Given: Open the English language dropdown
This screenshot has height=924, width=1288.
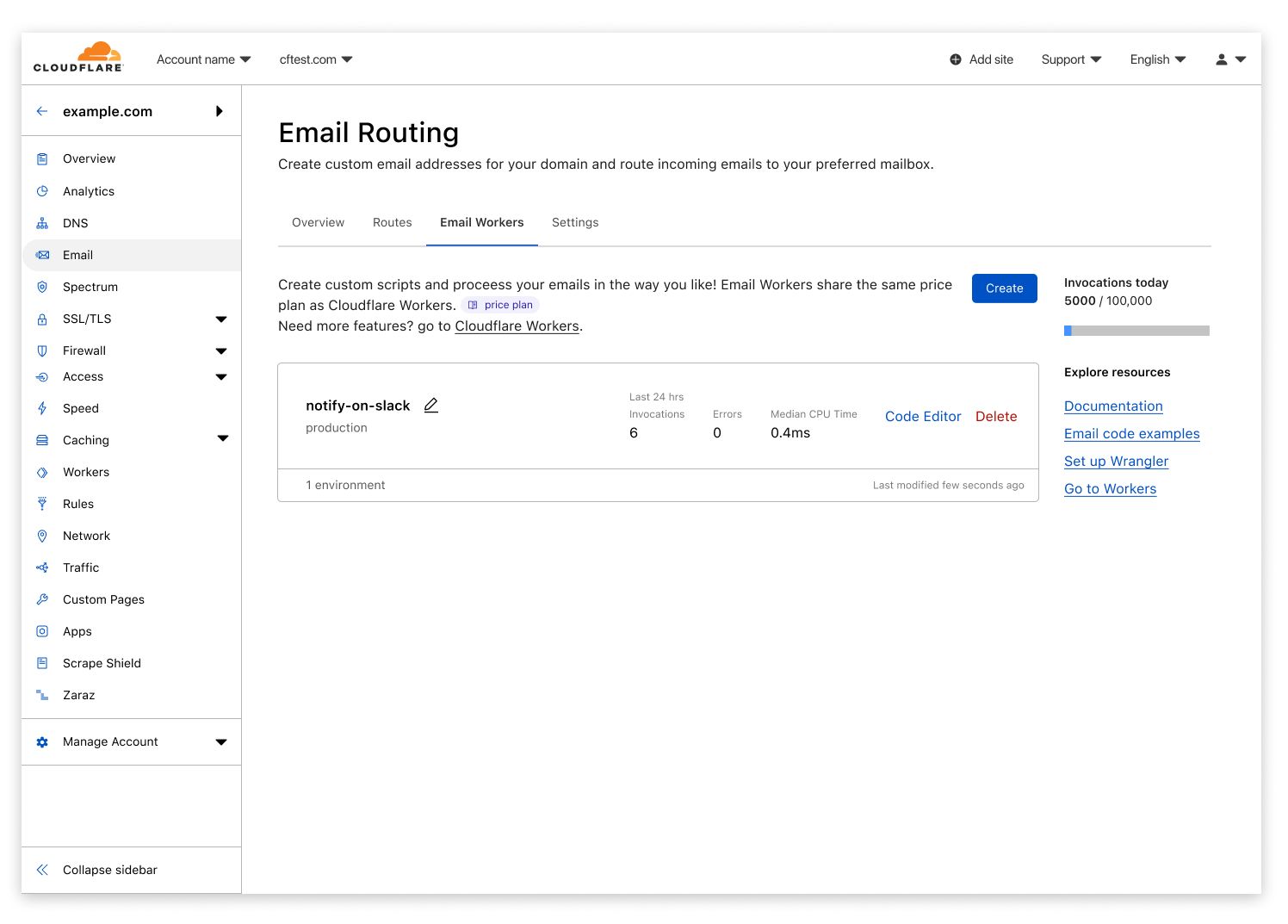Looking at the screenshot, I should (1158, 59).
